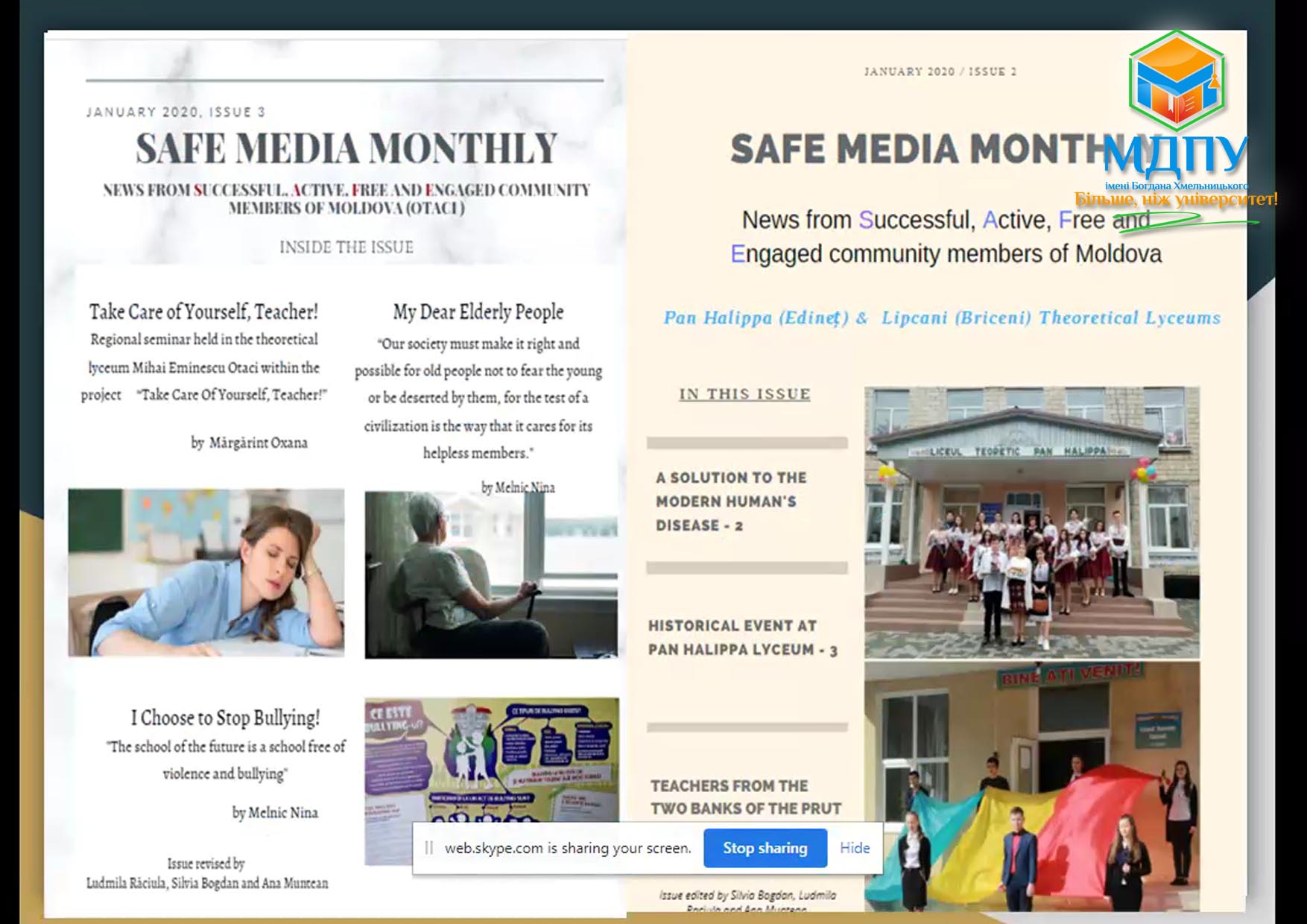Open the bullying infographic poster image

tap(491, 760)
